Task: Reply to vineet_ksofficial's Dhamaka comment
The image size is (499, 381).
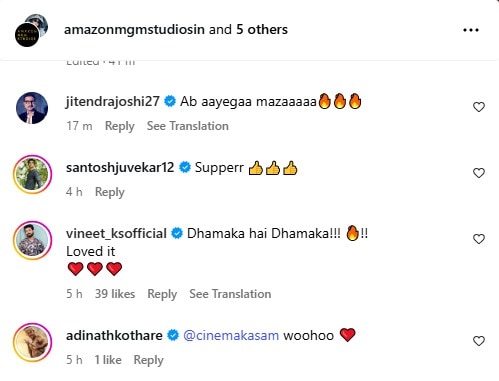Action: coord(162,294)
